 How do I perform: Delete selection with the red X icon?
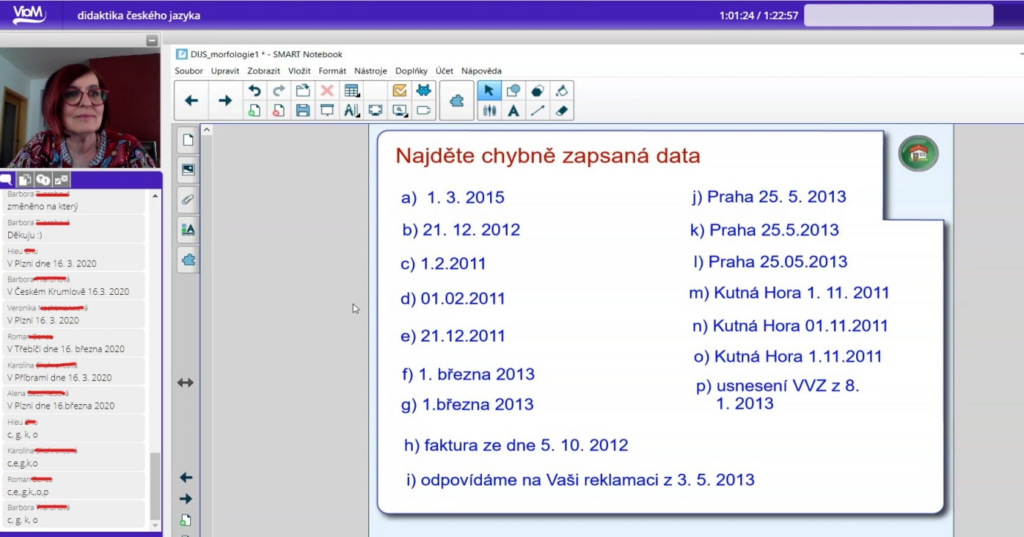(x=326, y=91)
